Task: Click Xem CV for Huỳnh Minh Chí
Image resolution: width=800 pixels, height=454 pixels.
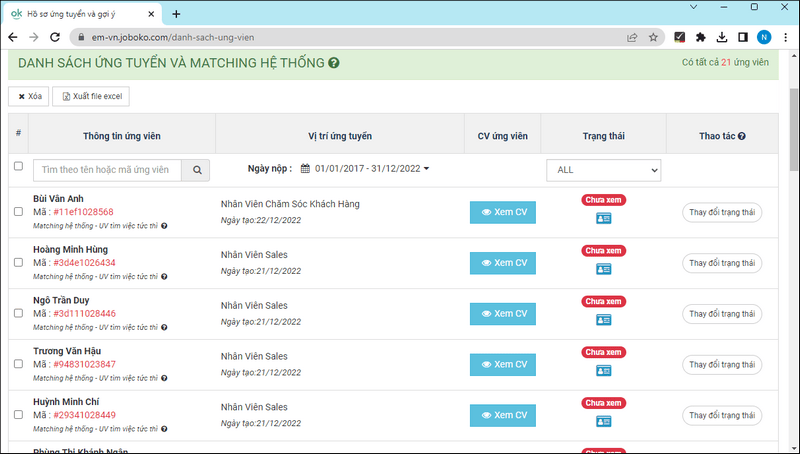Action: tap(502, 415)
